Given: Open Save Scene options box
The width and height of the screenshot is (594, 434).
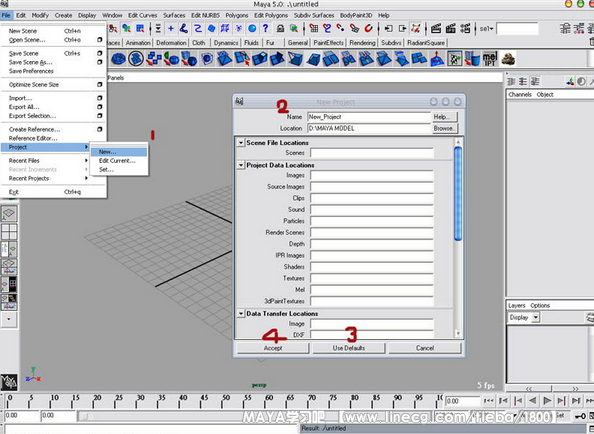Looking at the screenshot, I should click(x=100, y=53).
